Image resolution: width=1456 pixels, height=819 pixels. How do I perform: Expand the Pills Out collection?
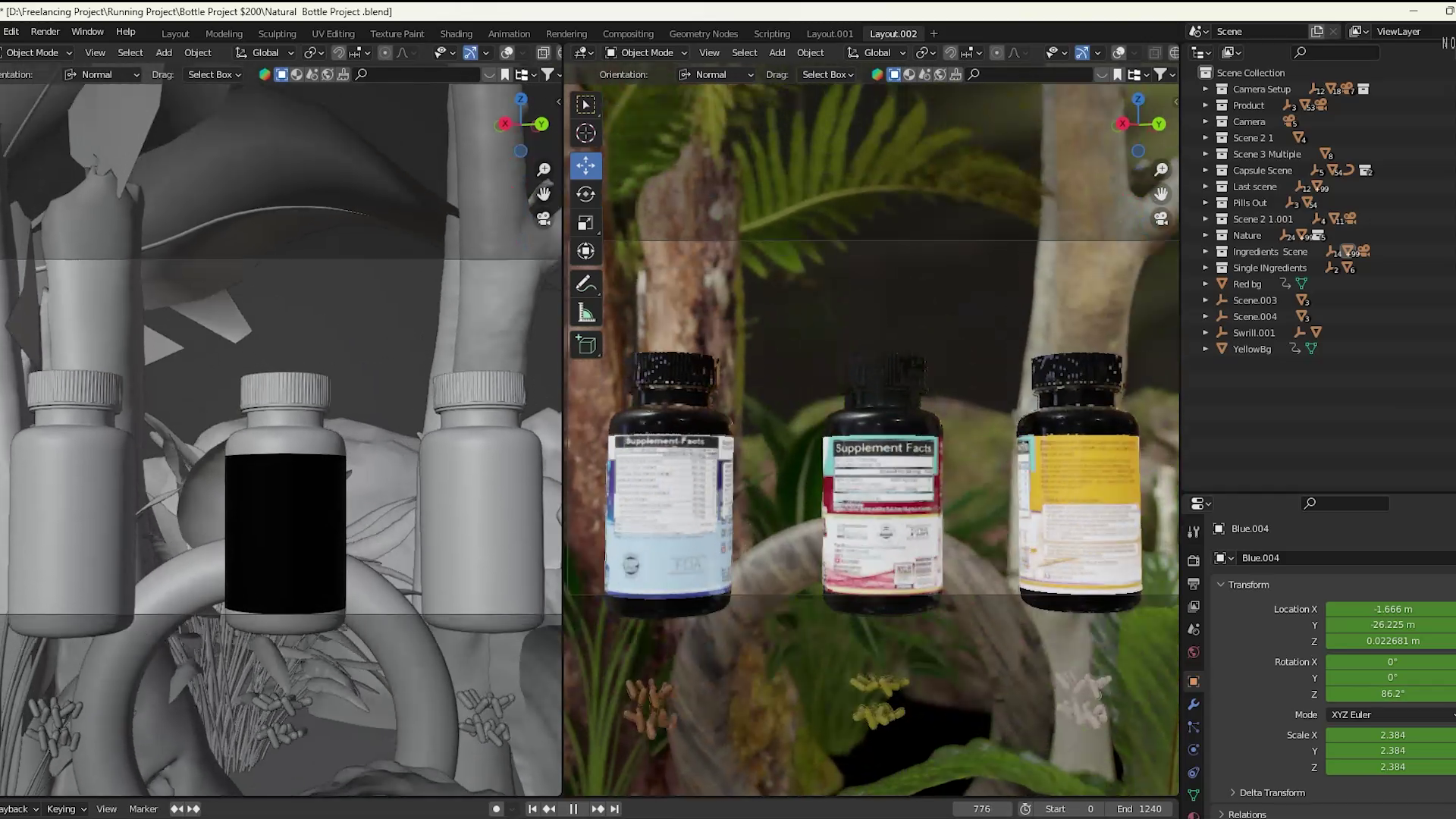[1206, 202]
